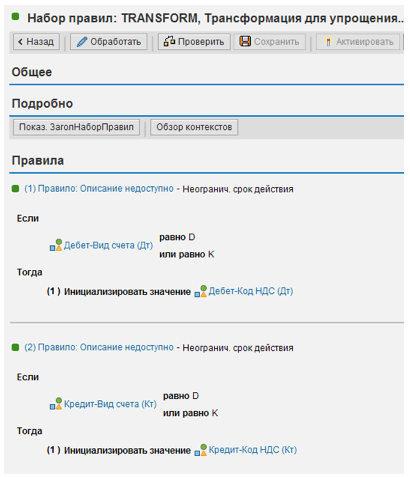Click the check icon on Проверить
Image resolution: width=410 pixels, height=477 pixels.
(169, 41)
